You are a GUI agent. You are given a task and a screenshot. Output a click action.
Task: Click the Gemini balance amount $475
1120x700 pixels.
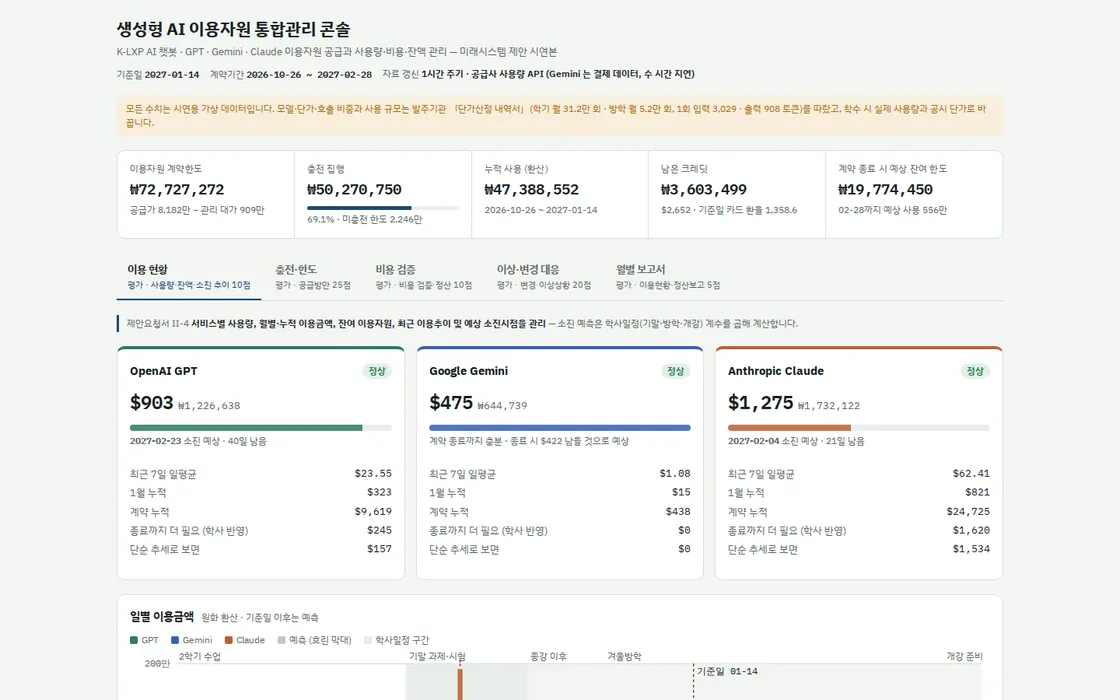point(451,403)
